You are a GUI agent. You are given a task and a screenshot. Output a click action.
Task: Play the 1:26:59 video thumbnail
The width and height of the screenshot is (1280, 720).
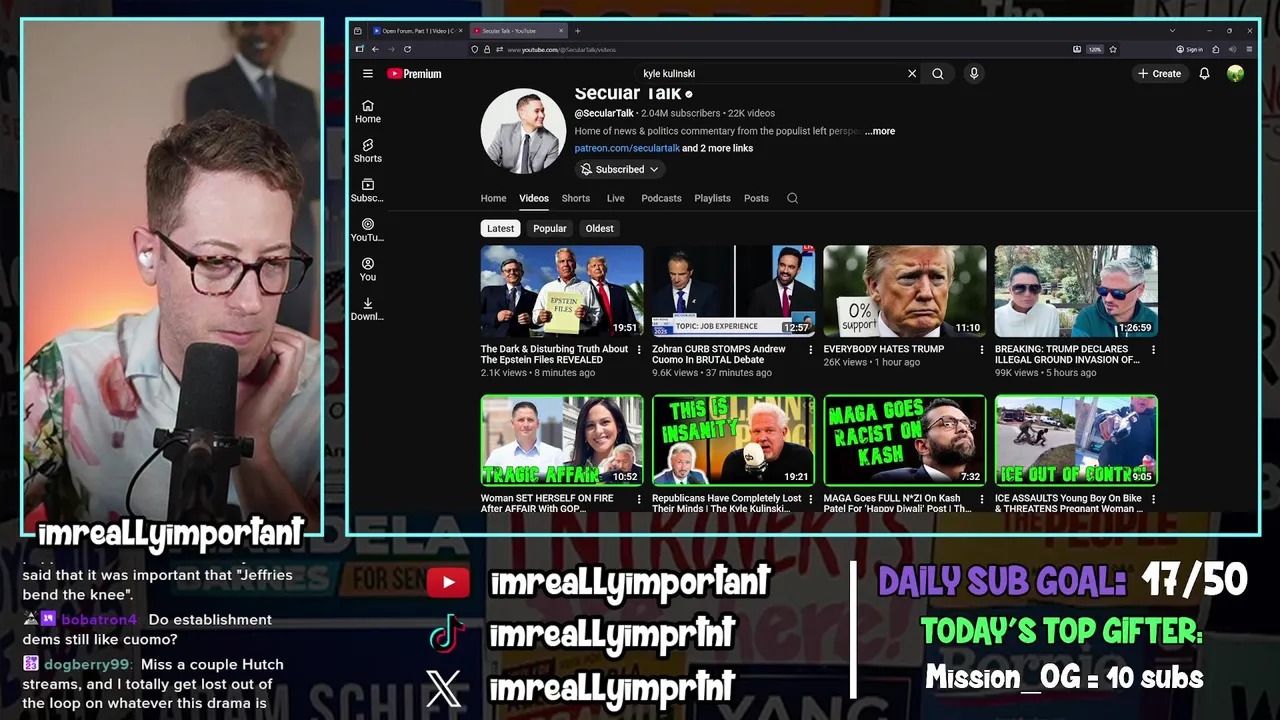point(1076,291)
